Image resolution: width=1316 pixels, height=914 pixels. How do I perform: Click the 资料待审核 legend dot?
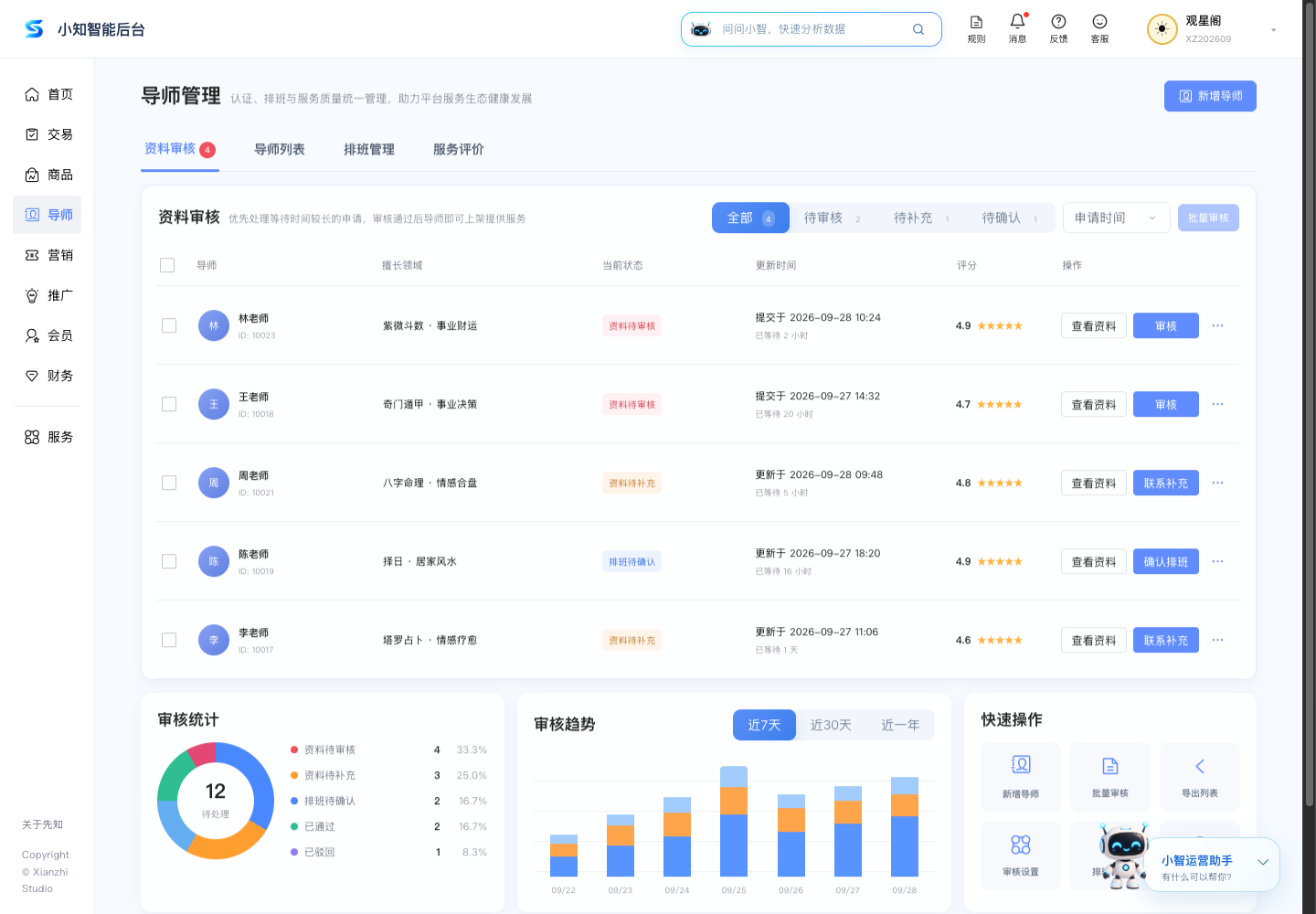tap(294, 749)
